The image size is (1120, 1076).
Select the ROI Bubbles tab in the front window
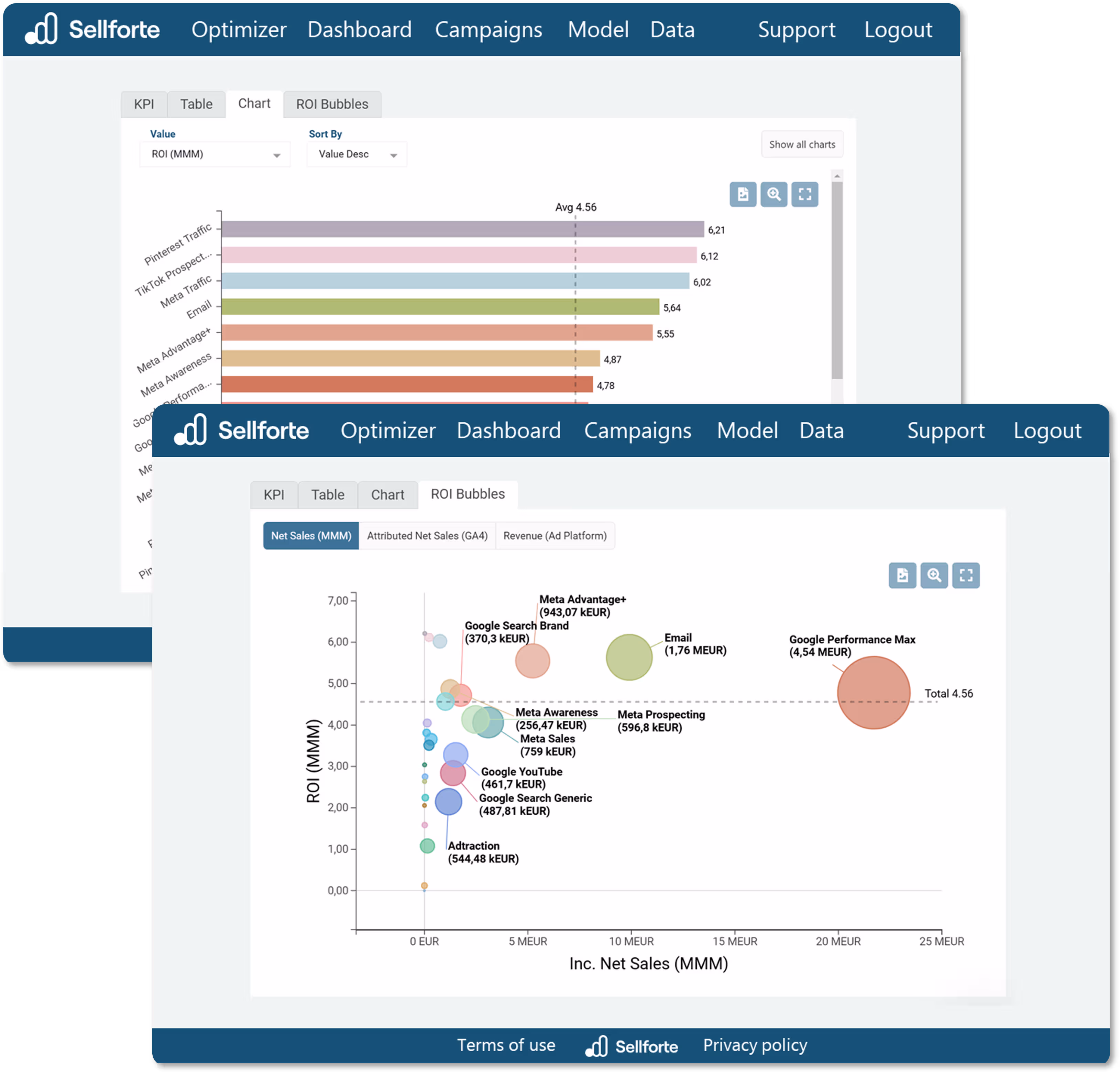468,494
